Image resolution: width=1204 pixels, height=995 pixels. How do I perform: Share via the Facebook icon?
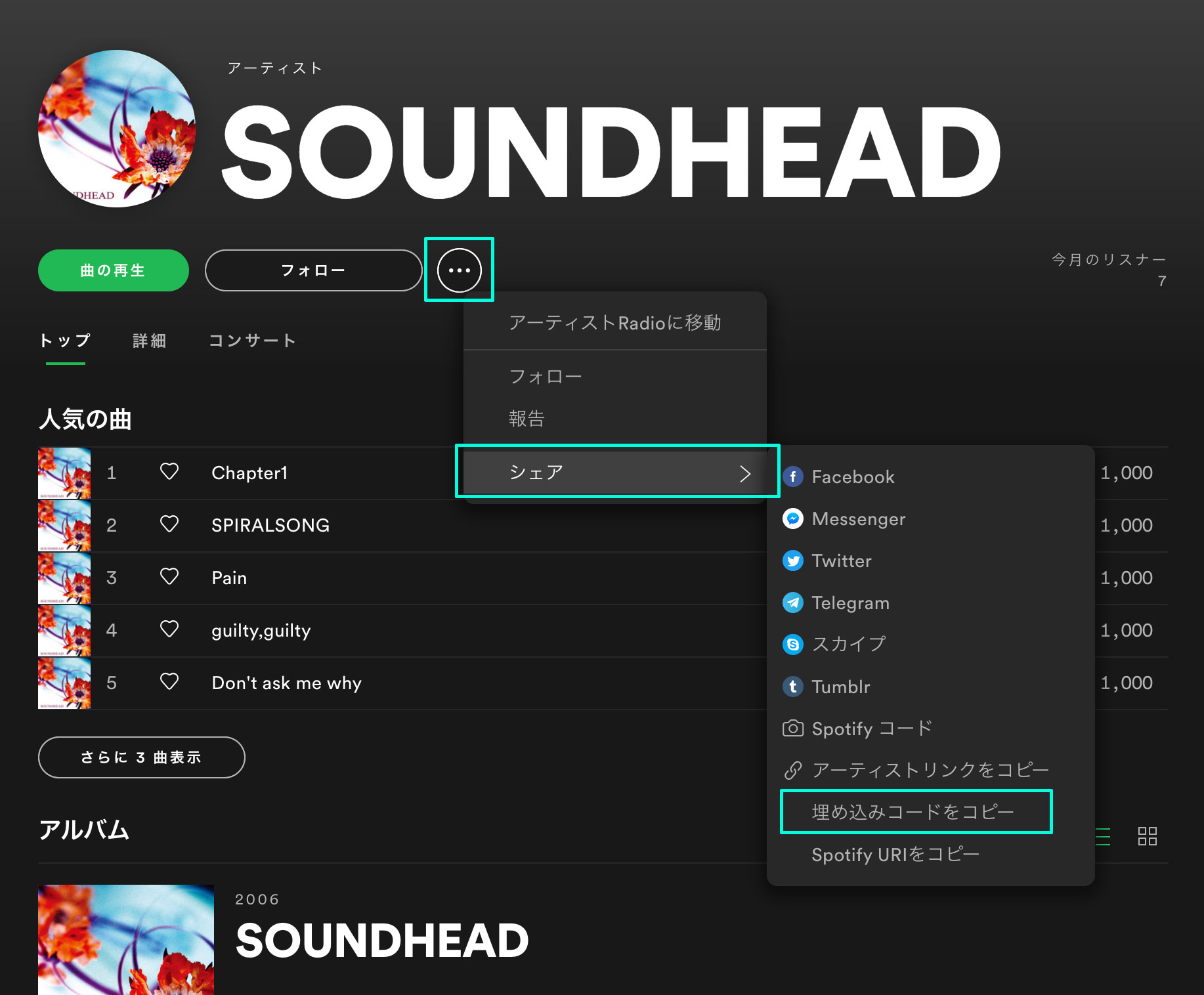coord(793,476)
